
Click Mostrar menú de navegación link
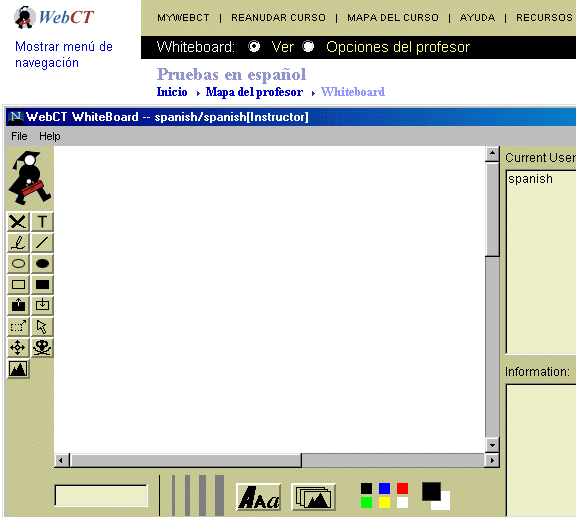click(x=64, y=54)
